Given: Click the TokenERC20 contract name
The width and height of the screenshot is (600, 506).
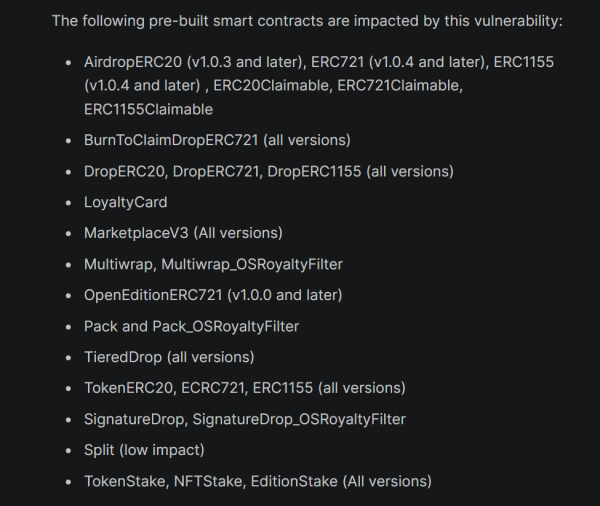Looking at the screenshot, I should click(125, 388).
